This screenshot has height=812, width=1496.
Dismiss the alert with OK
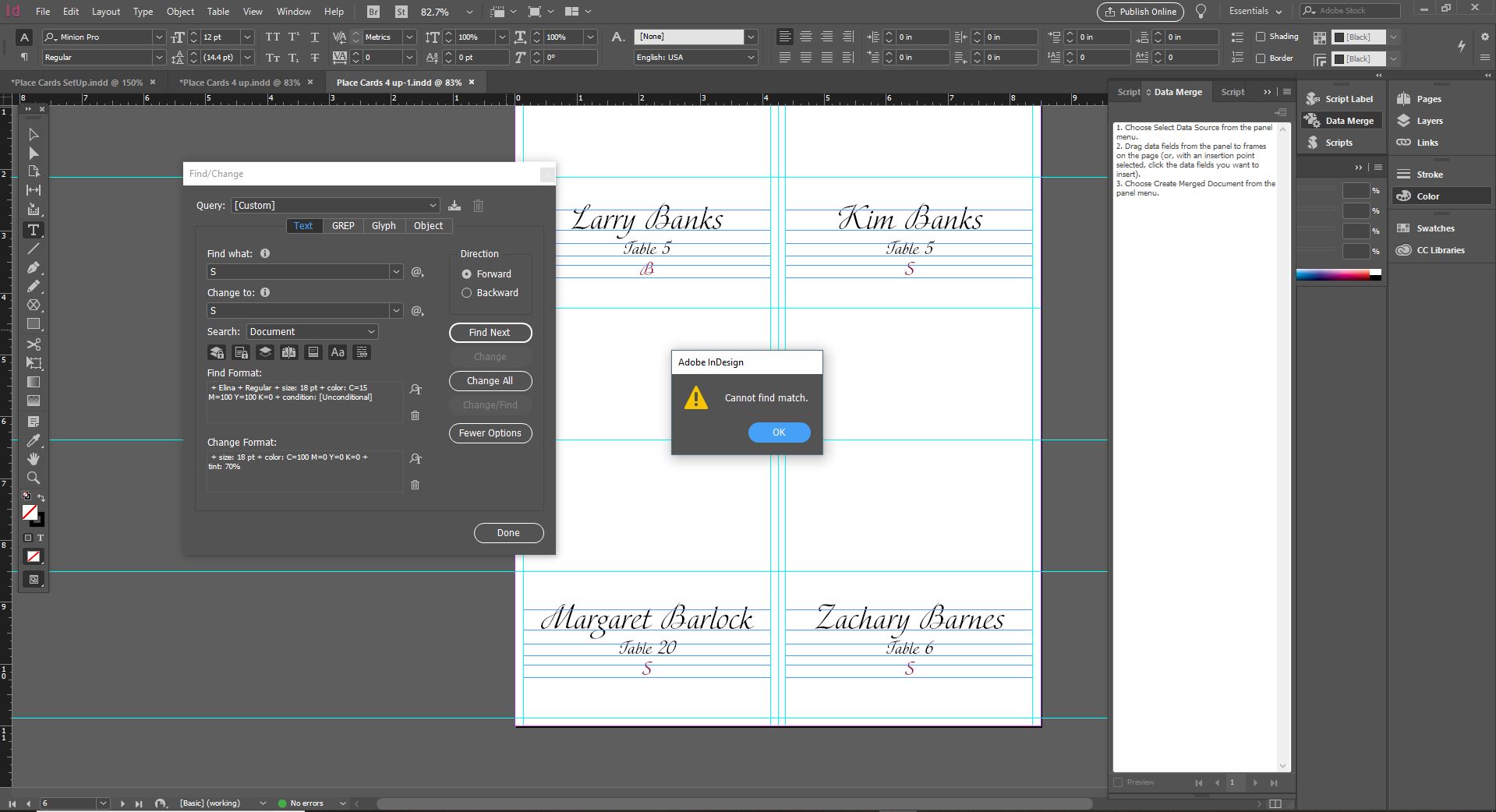click(x=779, y=432)
